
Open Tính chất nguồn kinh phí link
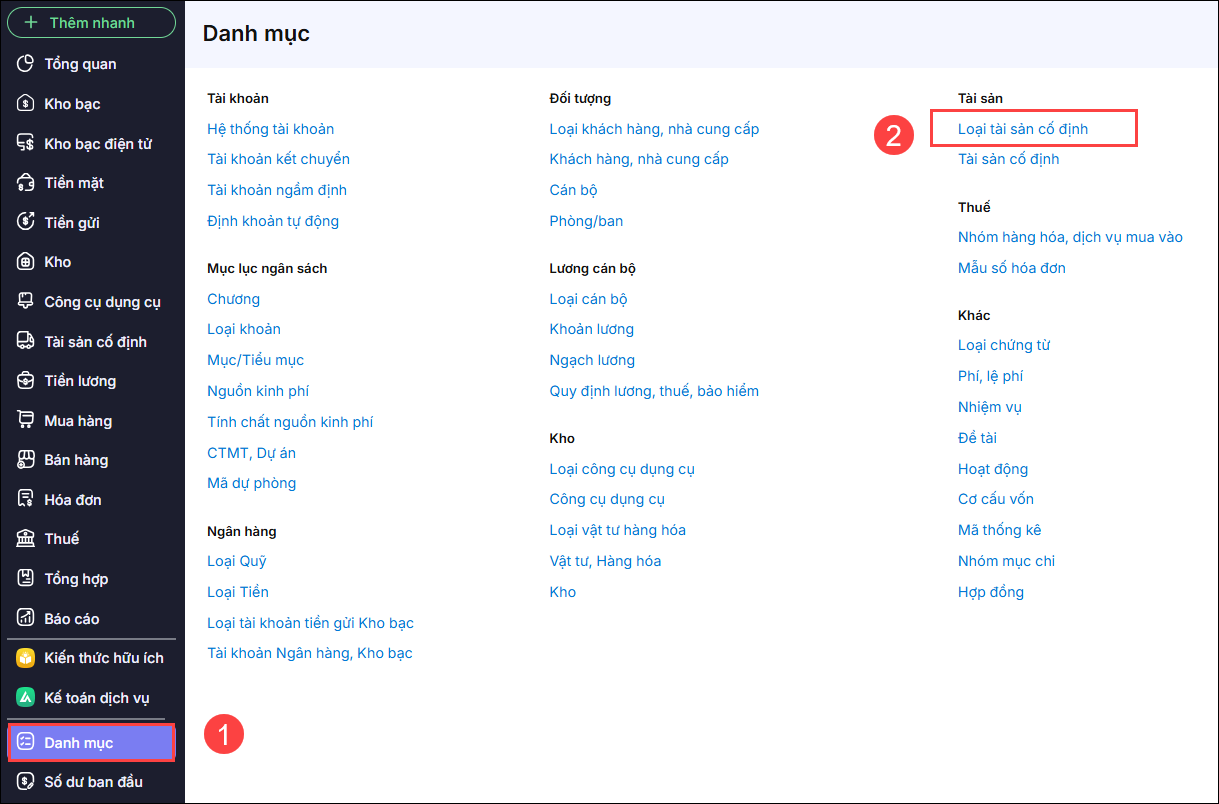point(290,422)
